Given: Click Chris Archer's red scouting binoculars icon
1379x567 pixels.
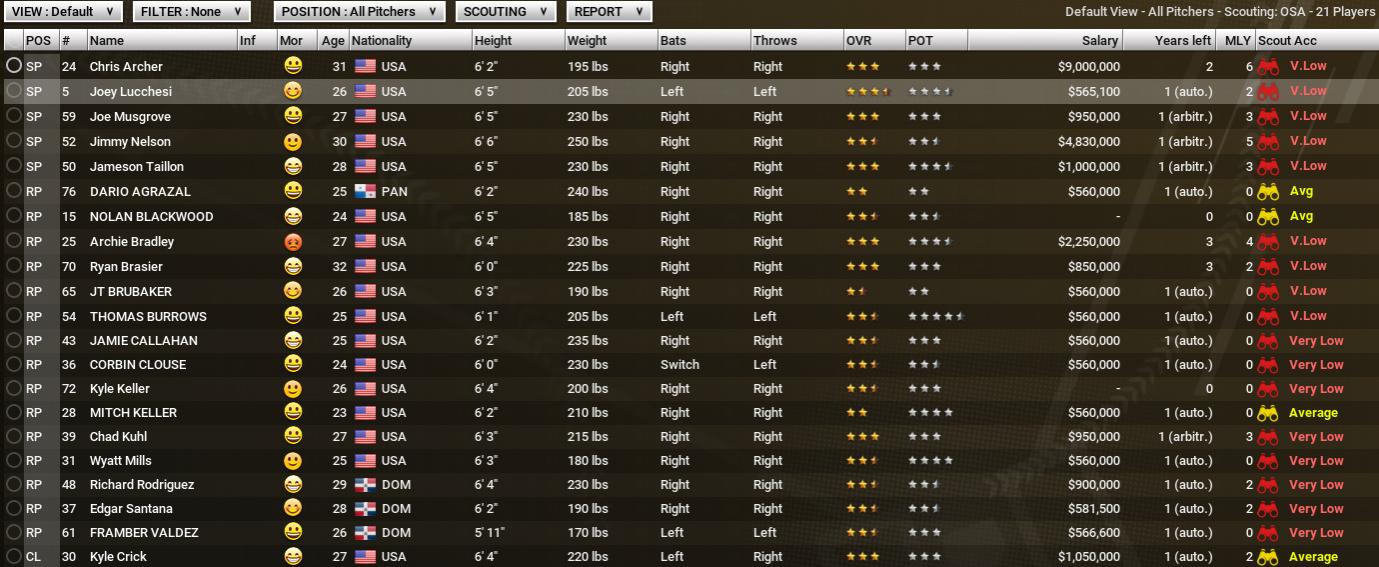Looking at the screenshot, I should pyautogui.click(x=1268, y=67).
